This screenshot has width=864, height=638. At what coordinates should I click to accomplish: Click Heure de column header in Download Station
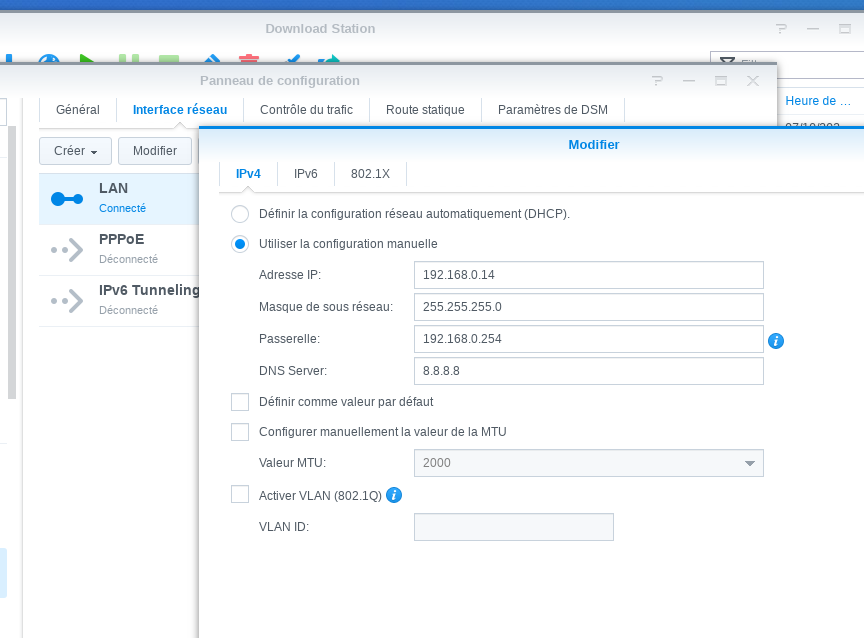click(818, 101)
